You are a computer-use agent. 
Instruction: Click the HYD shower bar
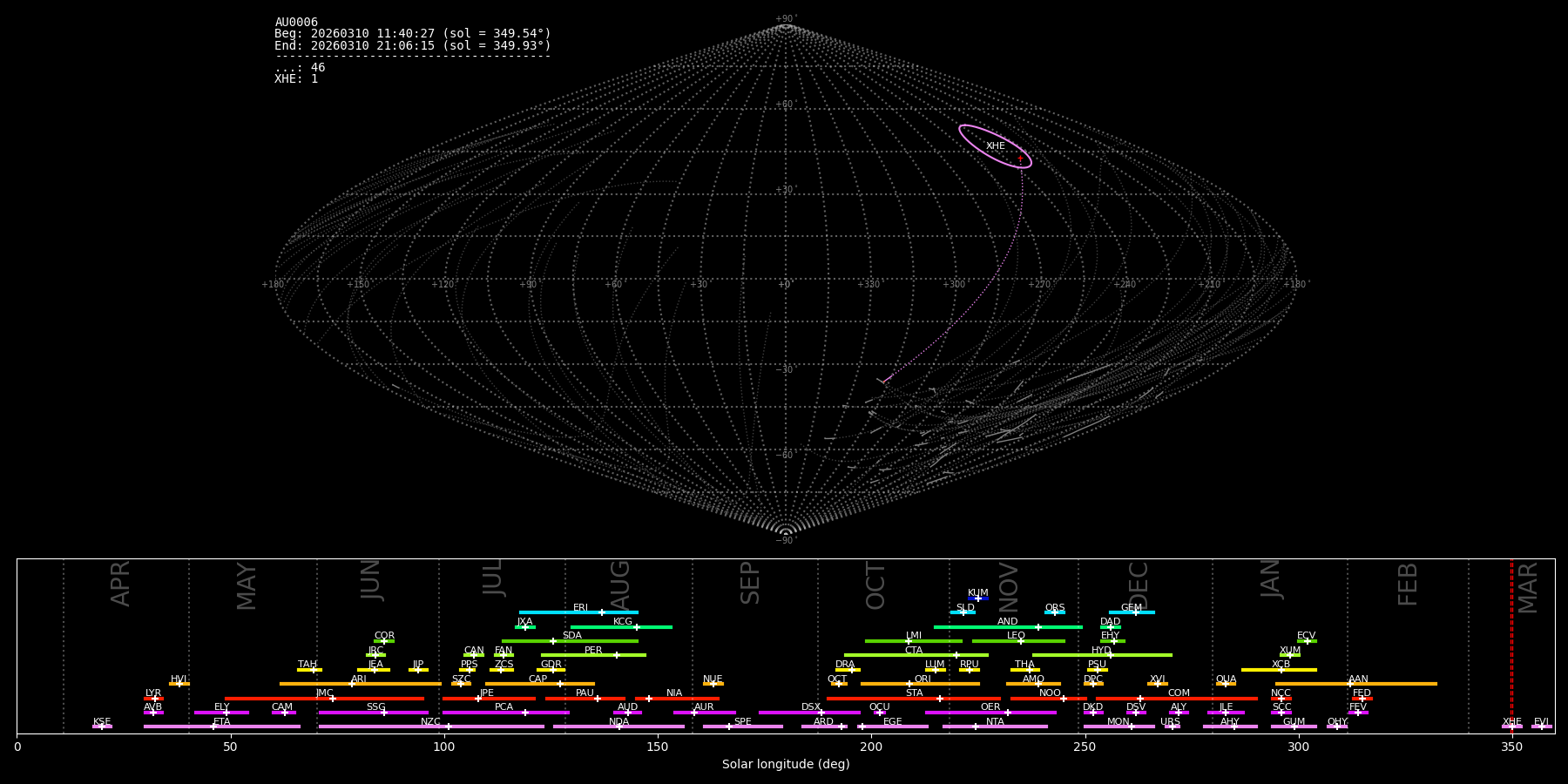click(x=1102, y=655)
